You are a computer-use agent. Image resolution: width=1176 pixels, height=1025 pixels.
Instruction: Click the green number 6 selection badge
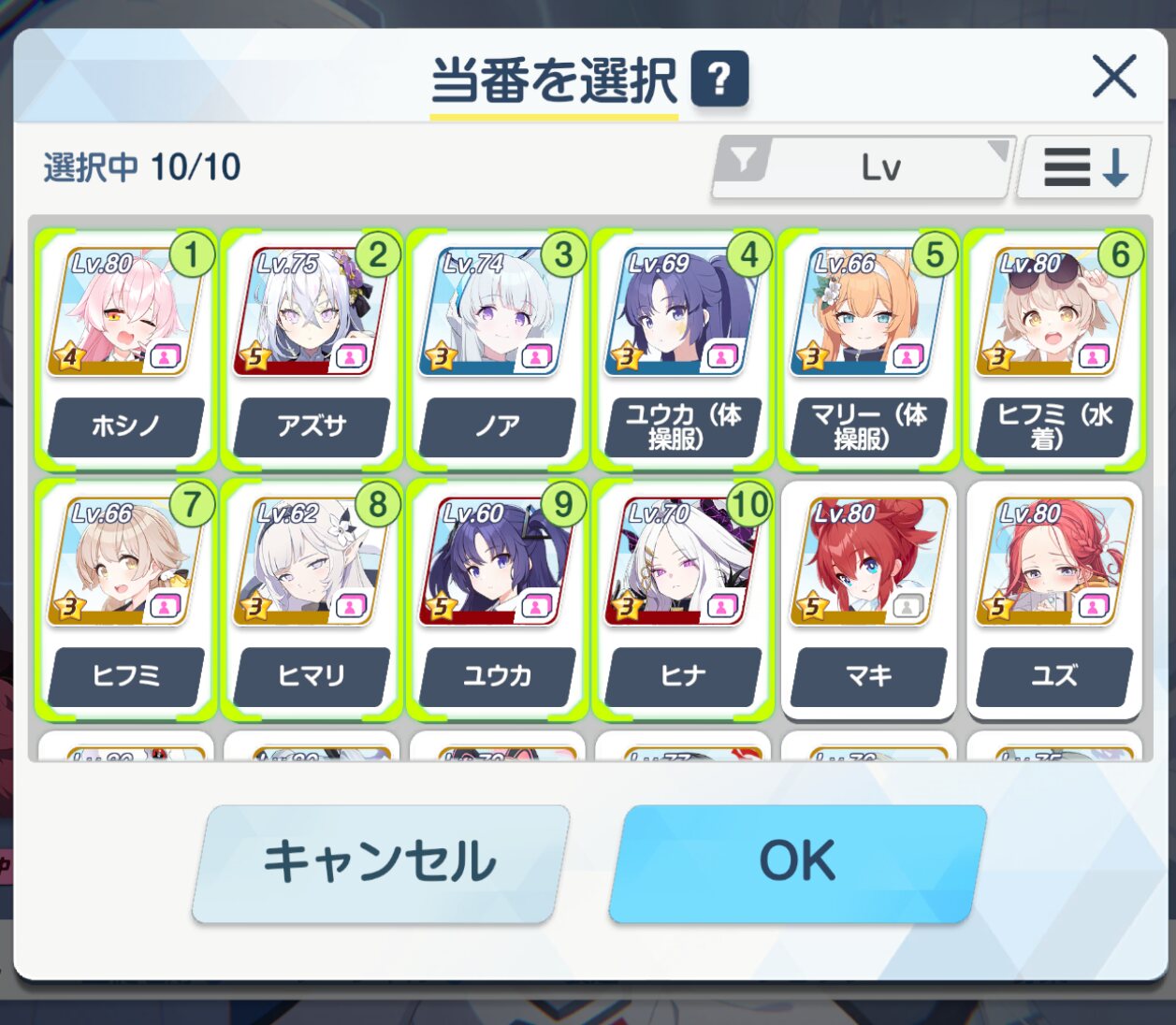tap(1120, 254)
